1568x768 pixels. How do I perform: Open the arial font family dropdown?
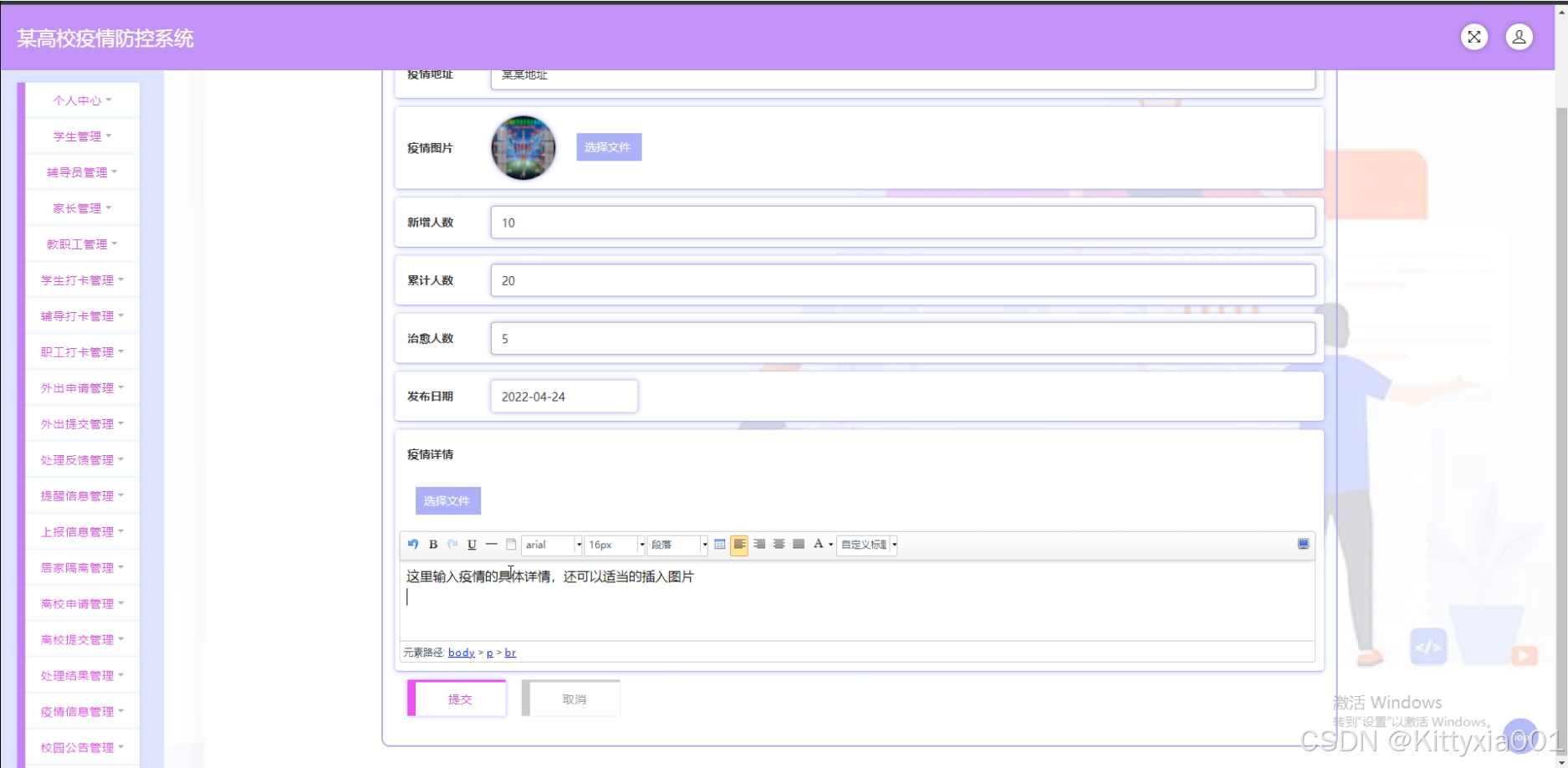552,545
